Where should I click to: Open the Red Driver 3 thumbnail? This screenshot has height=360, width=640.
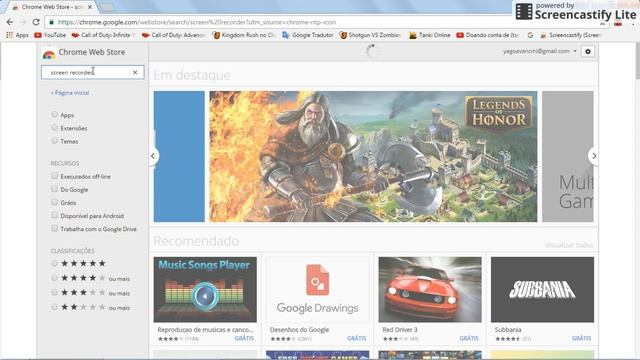point(430,289)
